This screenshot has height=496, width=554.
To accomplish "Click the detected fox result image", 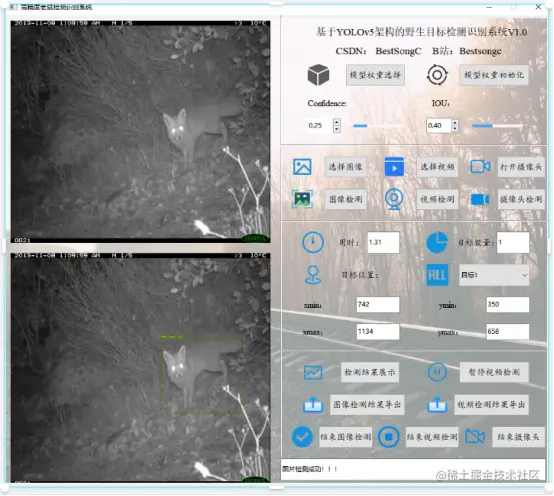I will [140, 367].
